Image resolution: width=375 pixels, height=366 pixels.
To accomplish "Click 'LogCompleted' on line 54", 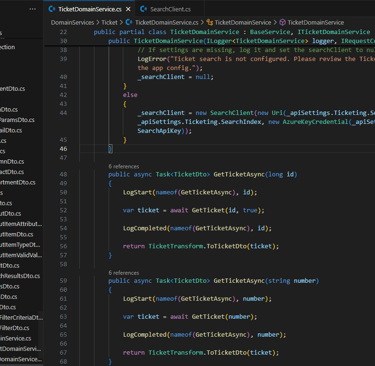I will 144,228.
